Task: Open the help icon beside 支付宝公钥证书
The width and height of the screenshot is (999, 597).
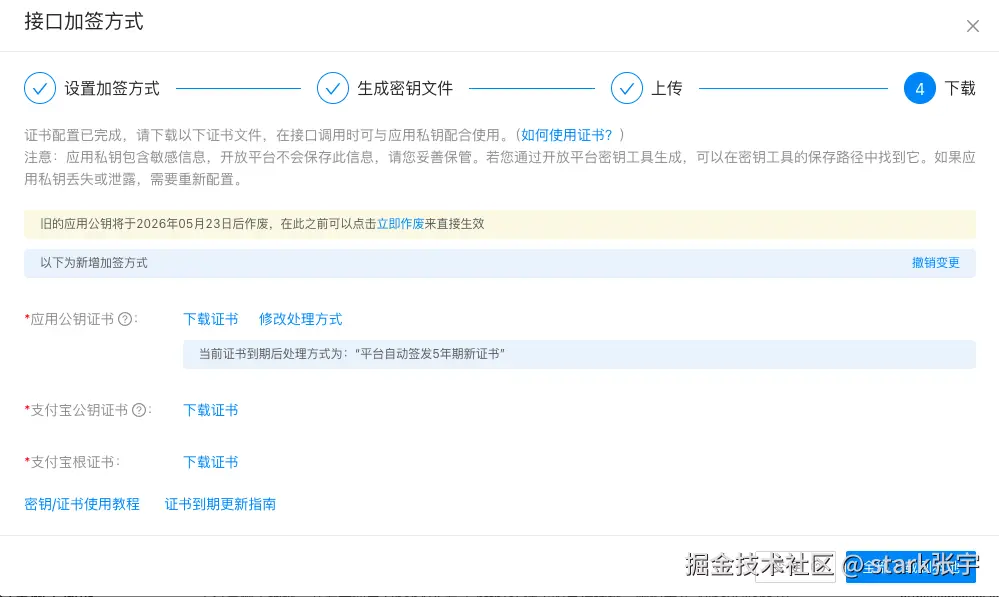Action: pyautogui.click(x=139, y=410)
